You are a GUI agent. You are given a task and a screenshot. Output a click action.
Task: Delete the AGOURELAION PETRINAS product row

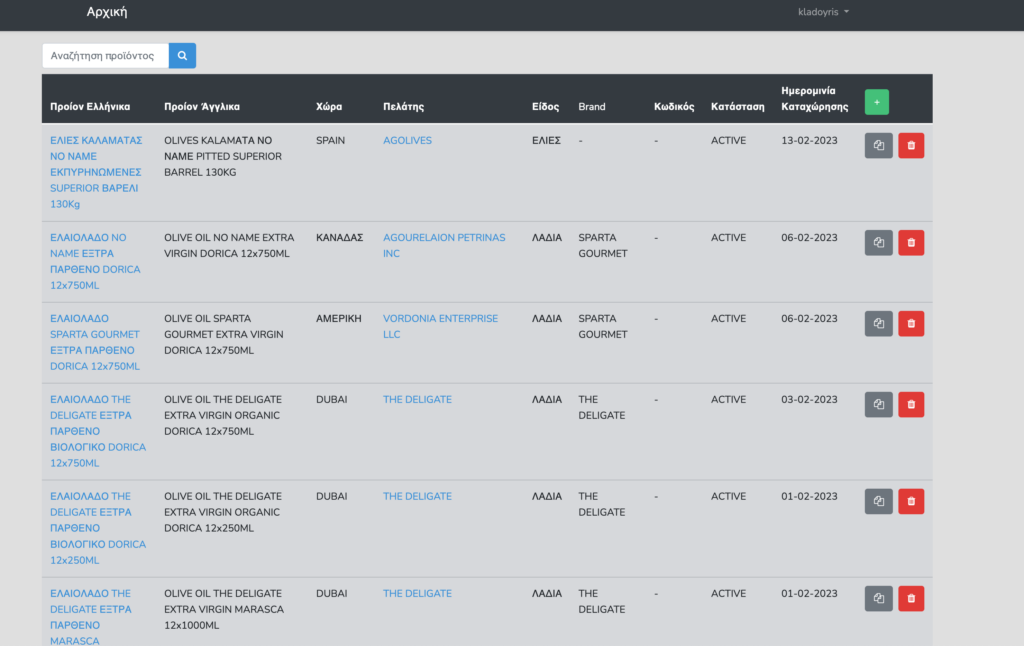(911, 242)
